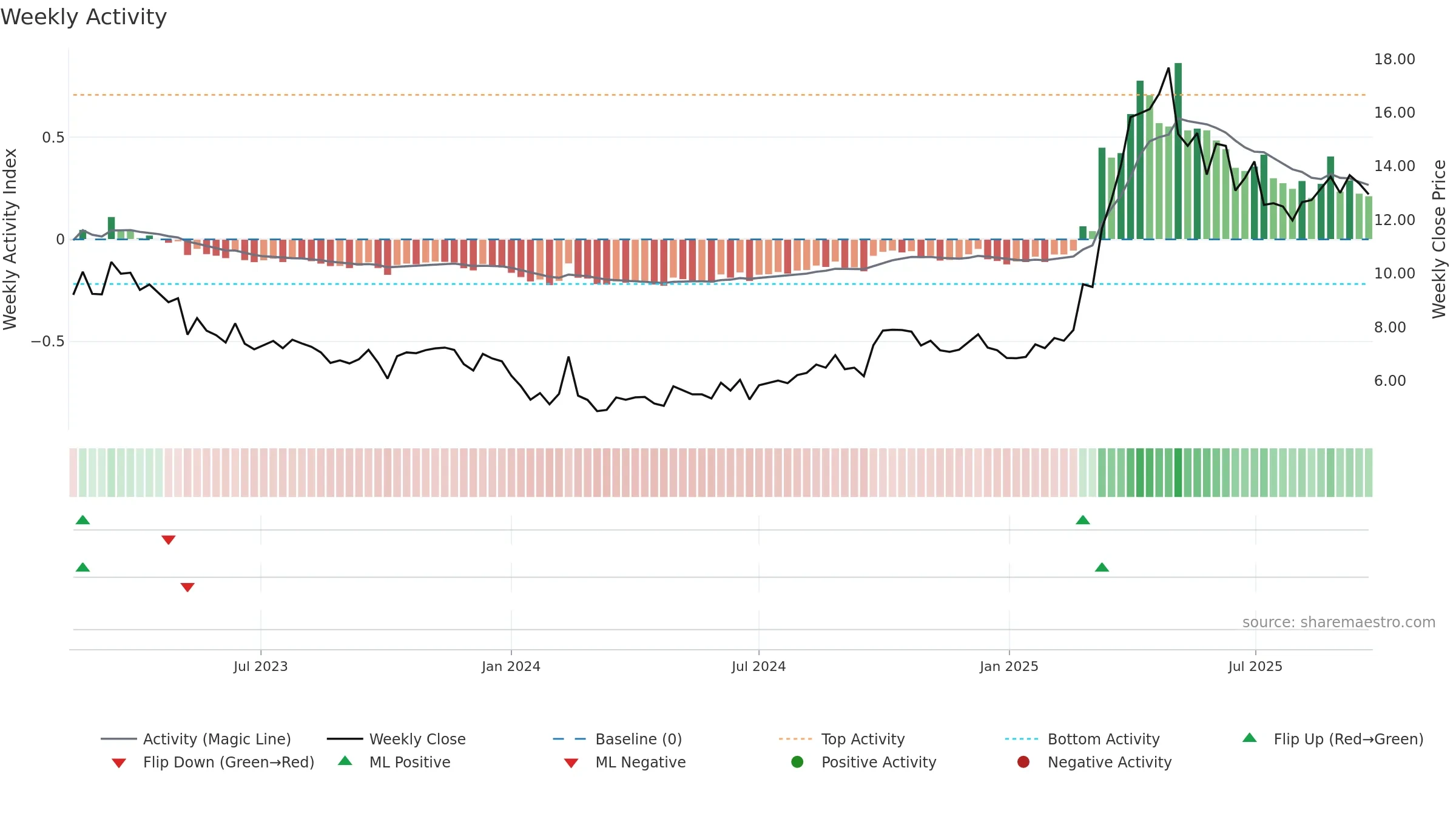This screenshot has height=819, width=1456.
Task: Toggle Flip Up (Red→Green) legend entry
Action: 1332,739
